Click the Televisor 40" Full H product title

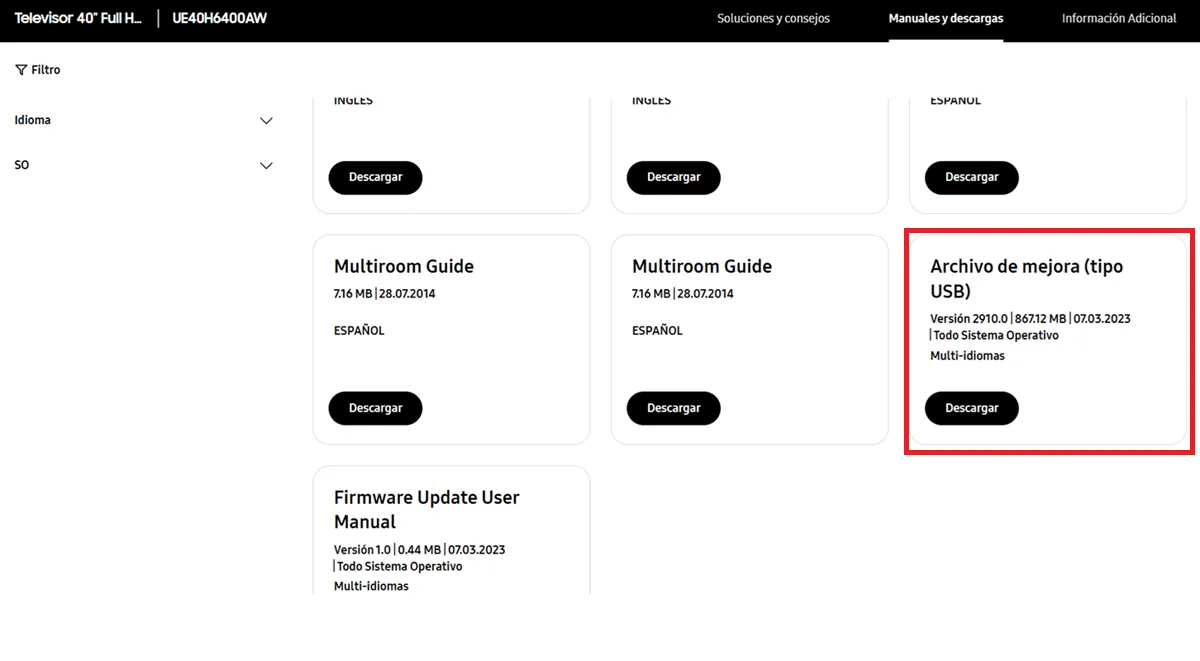78,19
